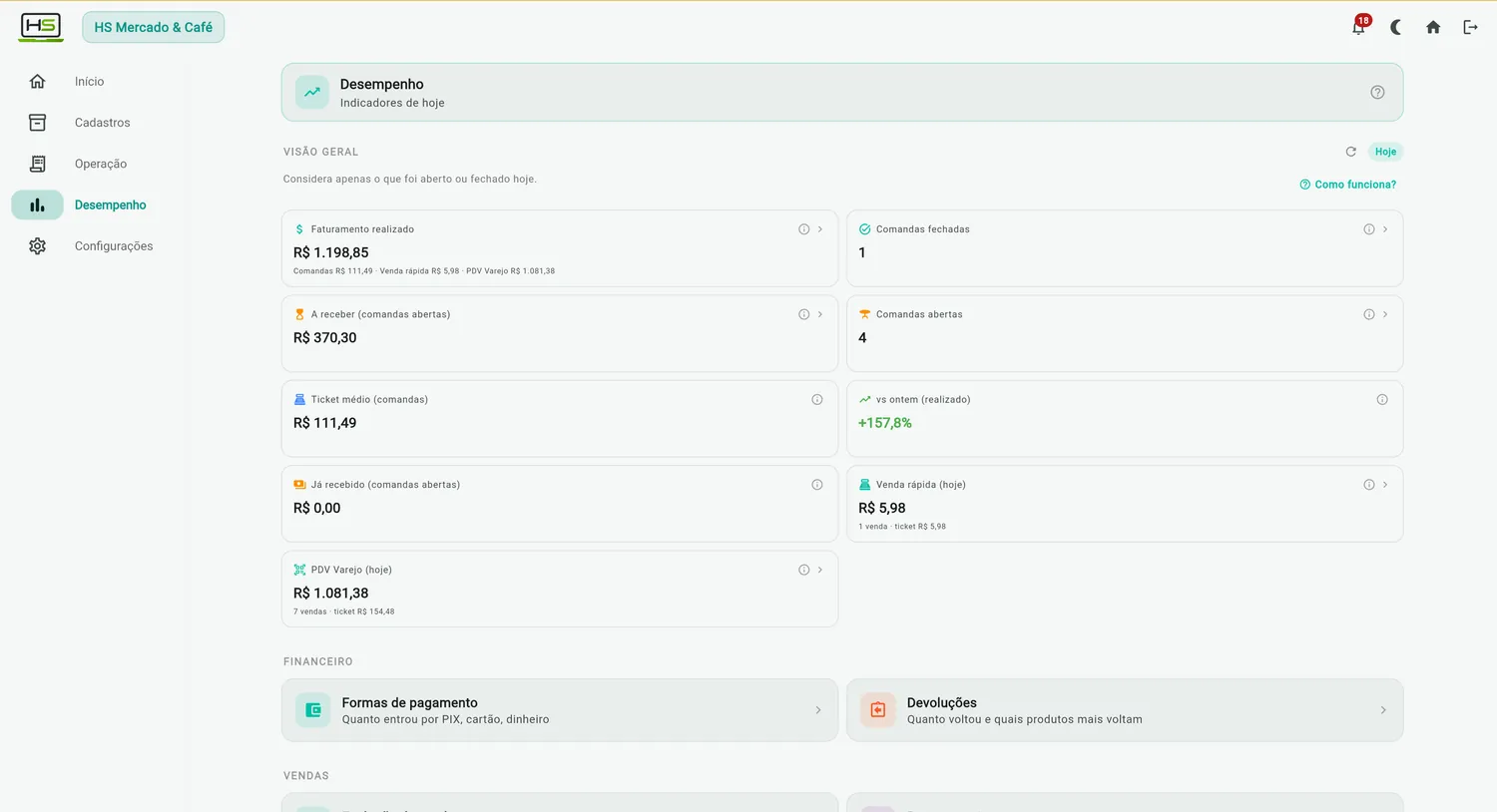This screenshot has height=812, width=1497.
Task: Open help icon in Desempenho header
Action: point(1377,92)
